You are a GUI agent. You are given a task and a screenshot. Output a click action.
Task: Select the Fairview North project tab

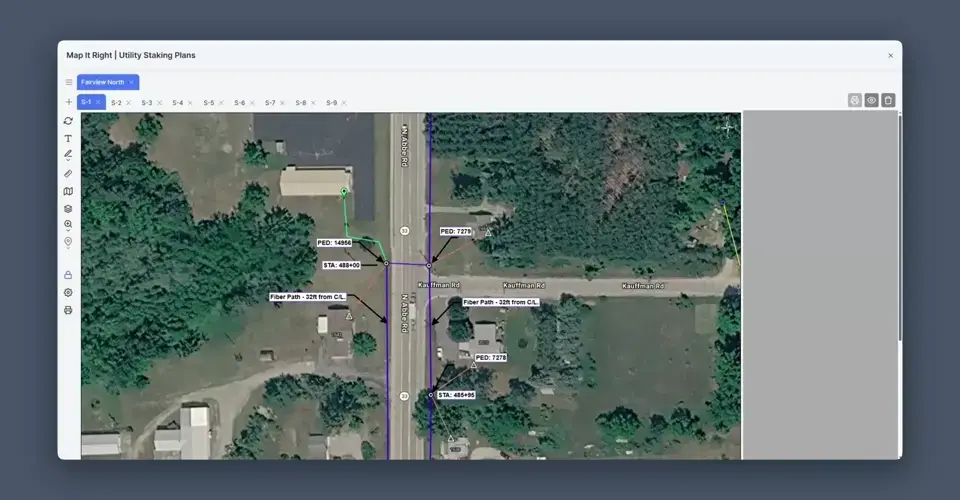[x=103, y=82]
